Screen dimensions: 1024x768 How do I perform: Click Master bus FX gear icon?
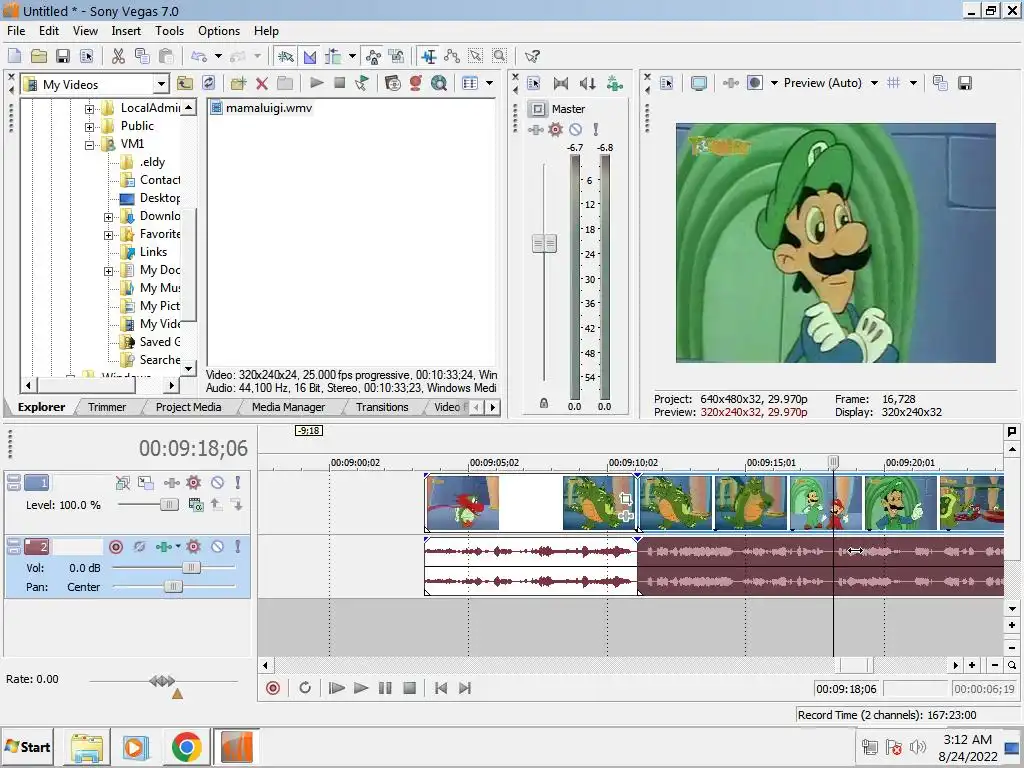tap(555, 129)
